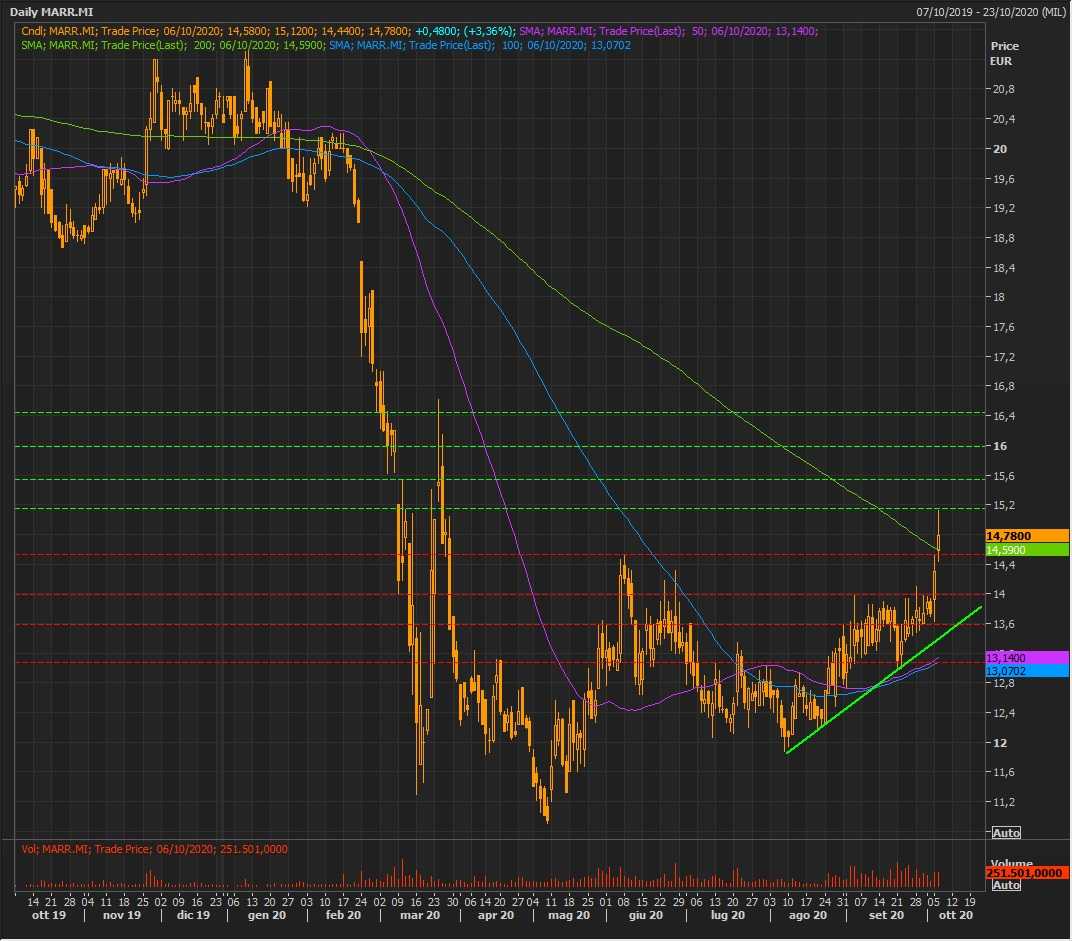Click the mar 20 label on time axis
This screenshot has width=1072, height=941.
[x=419, y=915]
